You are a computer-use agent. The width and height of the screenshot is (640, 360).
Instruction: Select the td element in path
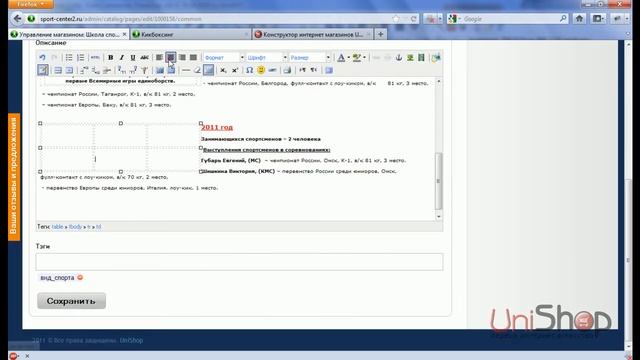pyautogui.click(x=98, y=227)
